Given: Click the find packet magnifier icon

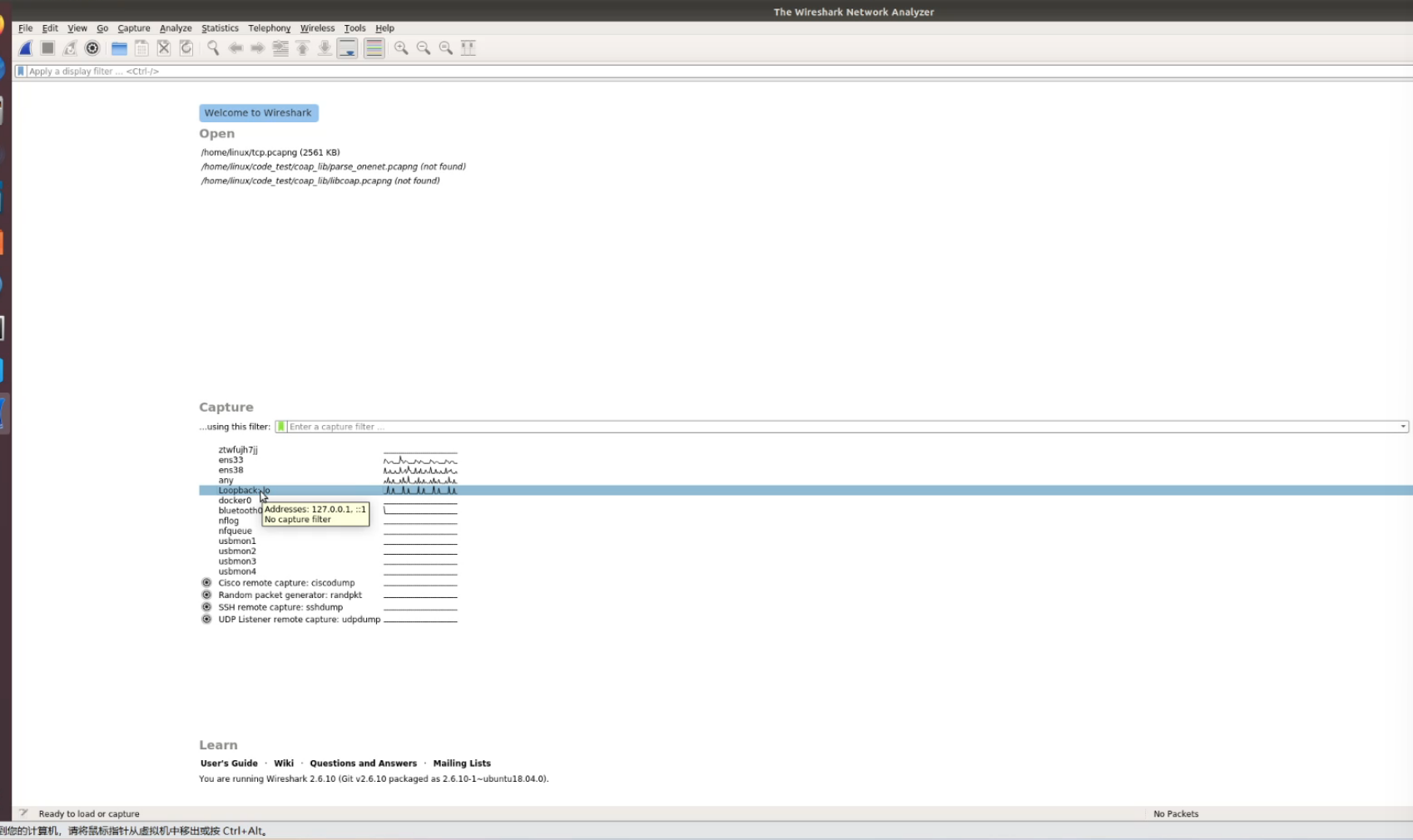Looking at the screenshot, I should [x=213, y=48].
